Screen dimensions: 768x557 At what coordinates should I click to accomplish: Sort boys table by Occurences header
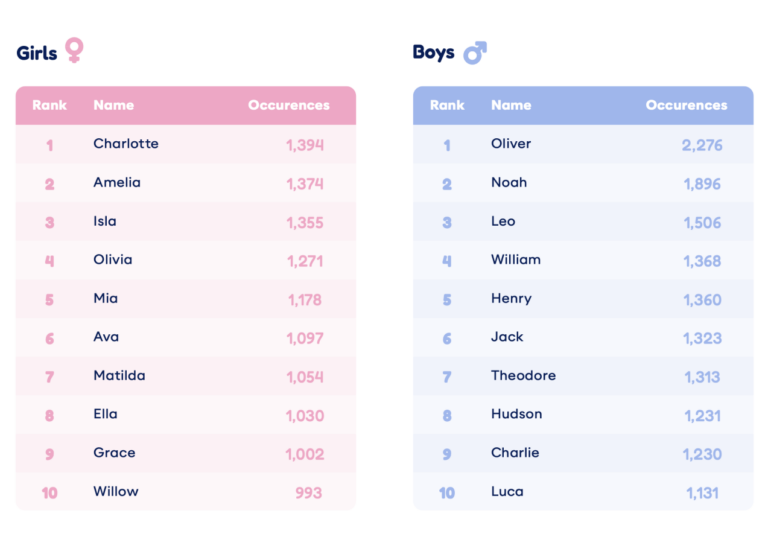pyautogui.click(x=686, y=105)
